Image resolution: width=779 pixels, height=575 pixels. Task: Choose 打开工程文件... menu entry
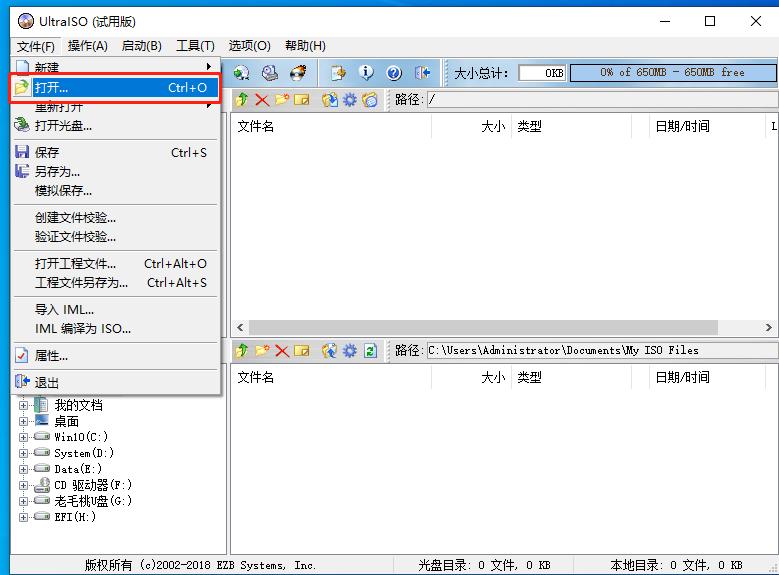coord(115,263)
